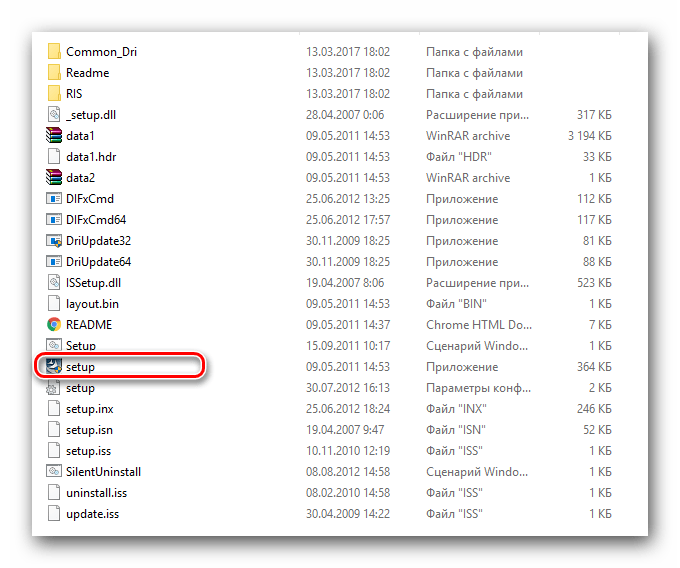This screenshot has height=568, width=680.
Task: Select the file name "_setup.dll"
Action: click(x=91, y=115)
